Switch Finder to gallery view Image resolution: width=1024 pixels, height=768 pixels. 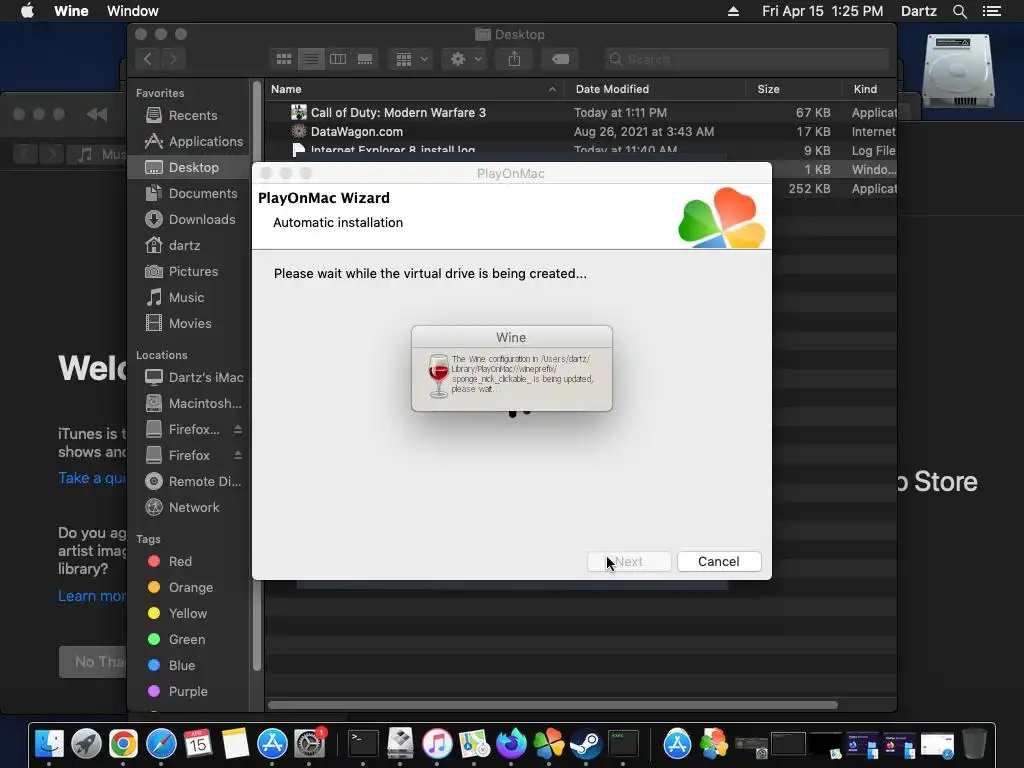coord(365,59)
